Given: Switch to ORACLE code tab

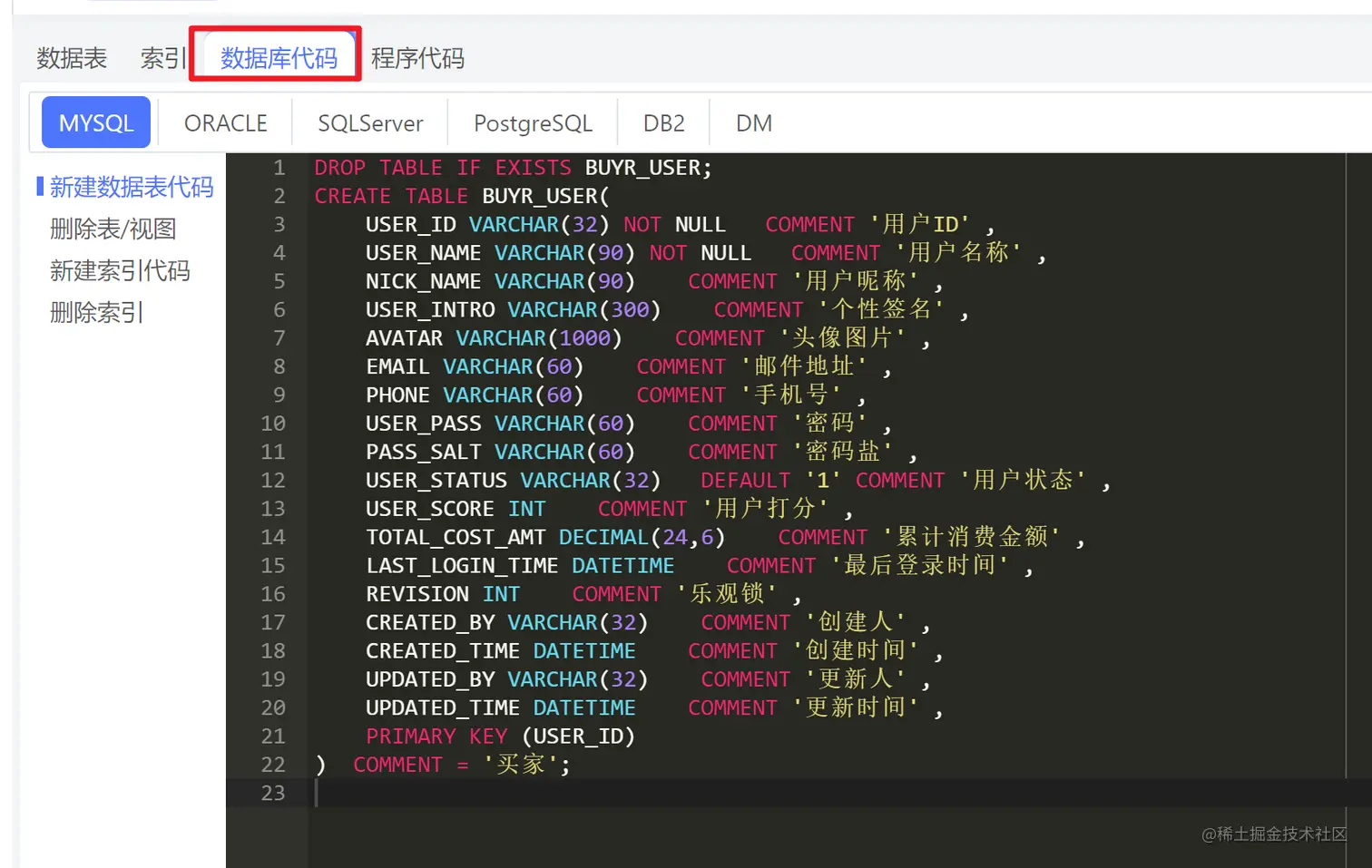Looking at the screenshot, I should pos(226,122).
